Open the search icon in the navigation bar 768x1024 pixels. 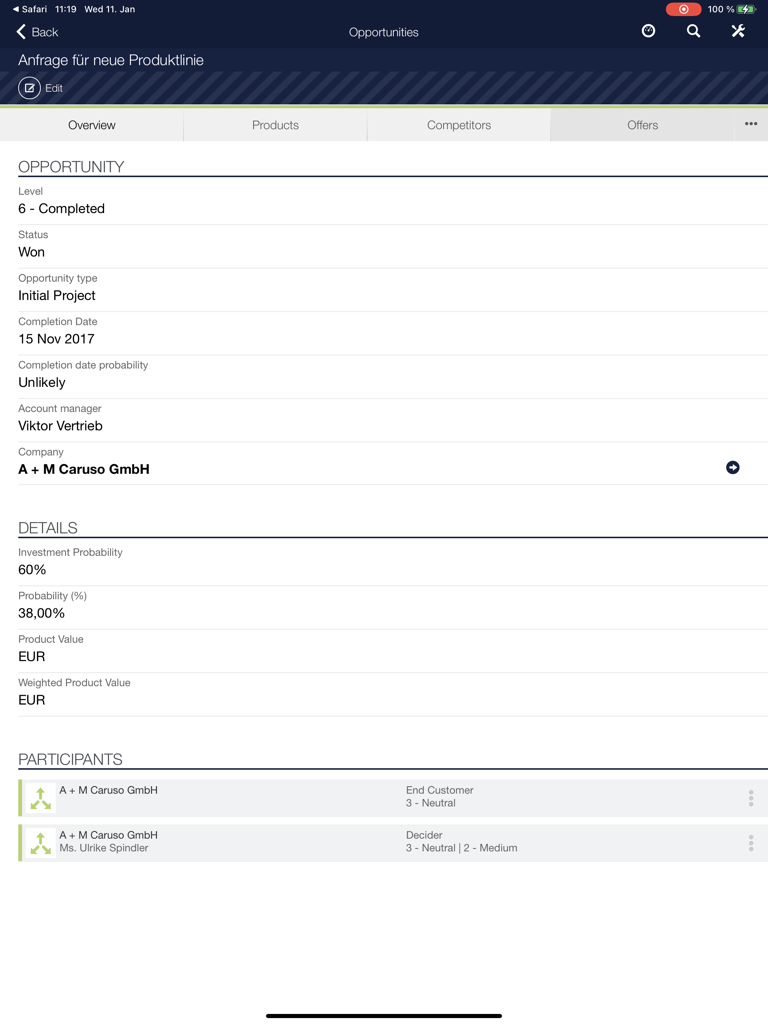tap(693, 31)
